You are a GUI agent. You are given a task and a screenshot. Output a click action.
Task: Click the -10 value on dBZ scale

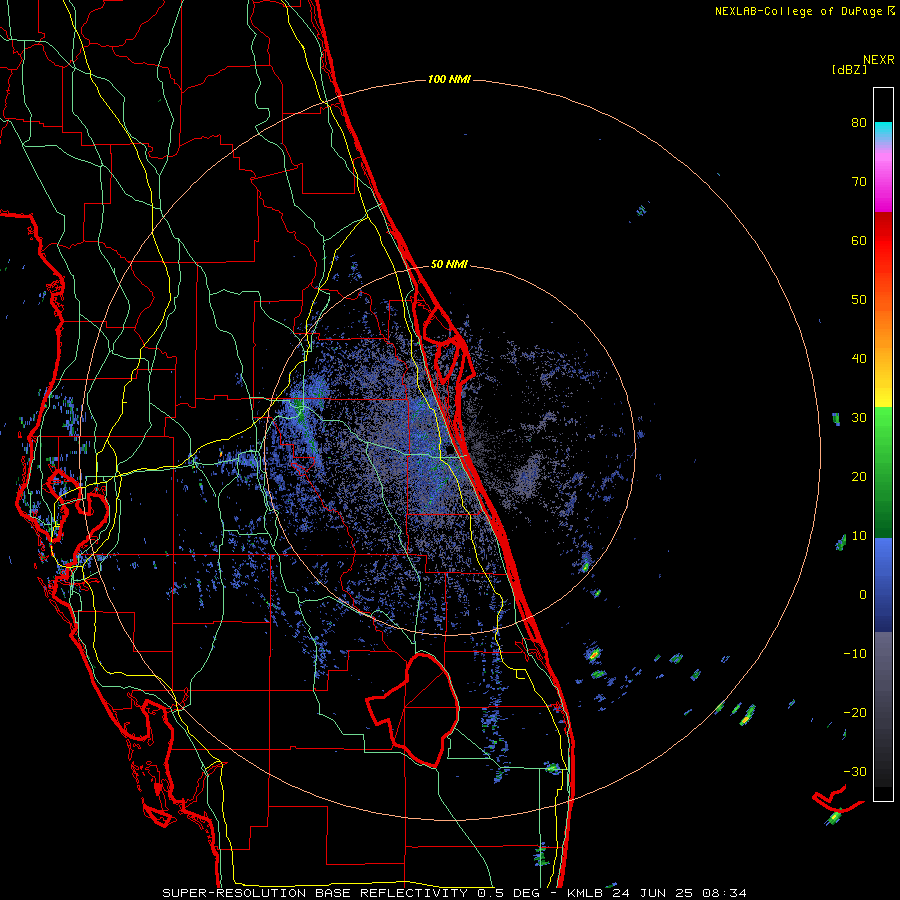(855, 654)
